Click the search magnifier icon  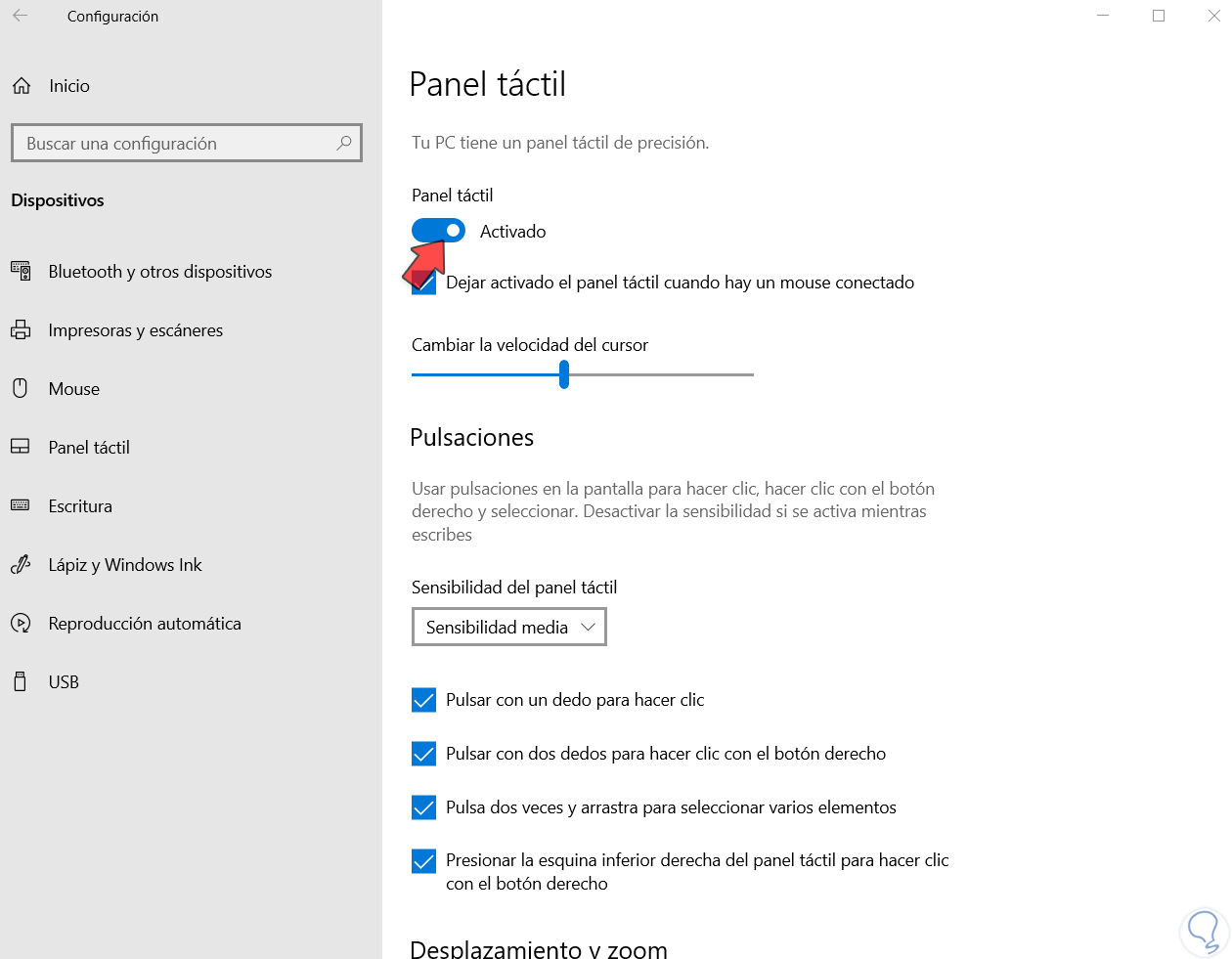[344, 143]
